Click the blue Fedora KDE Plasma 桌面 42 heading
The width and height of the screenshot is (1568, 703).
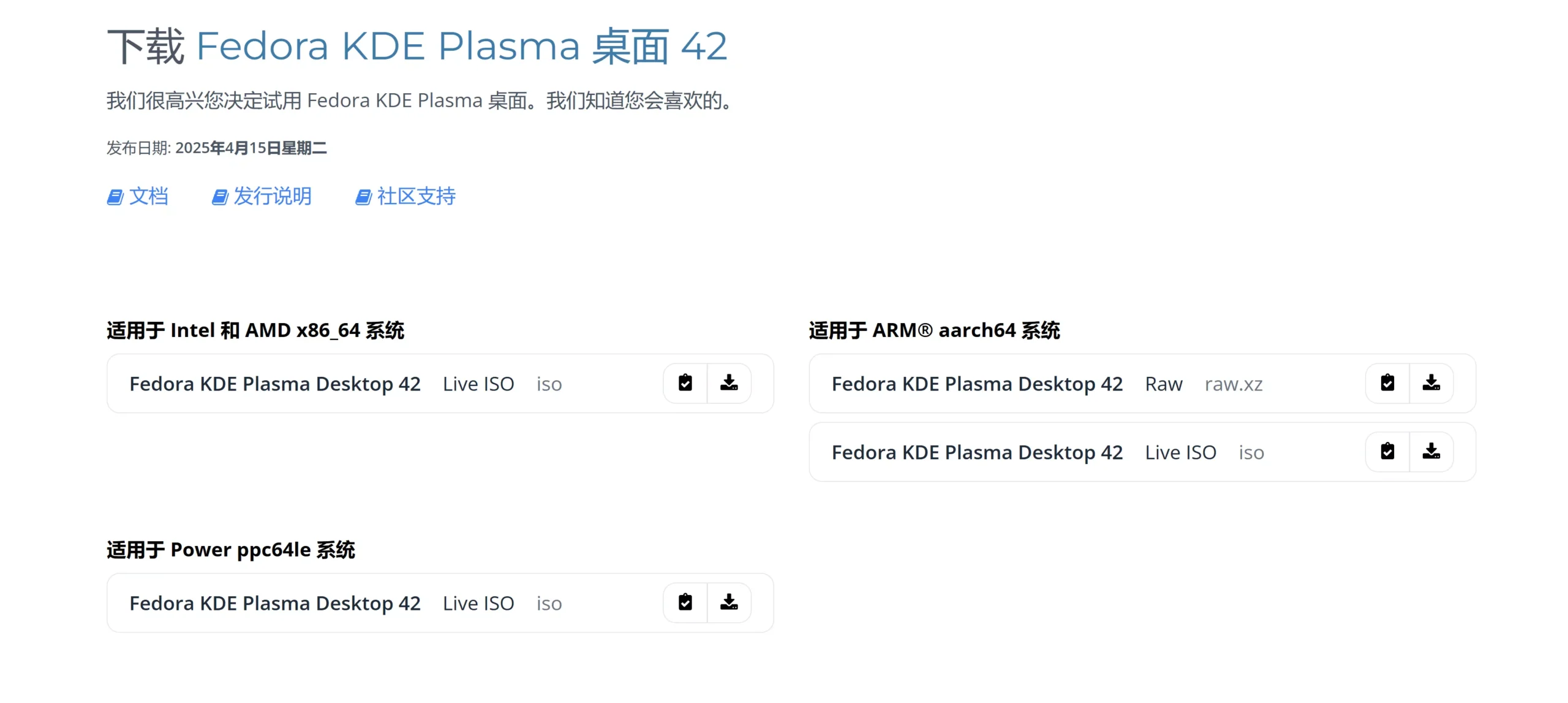(x=461, y=46)
